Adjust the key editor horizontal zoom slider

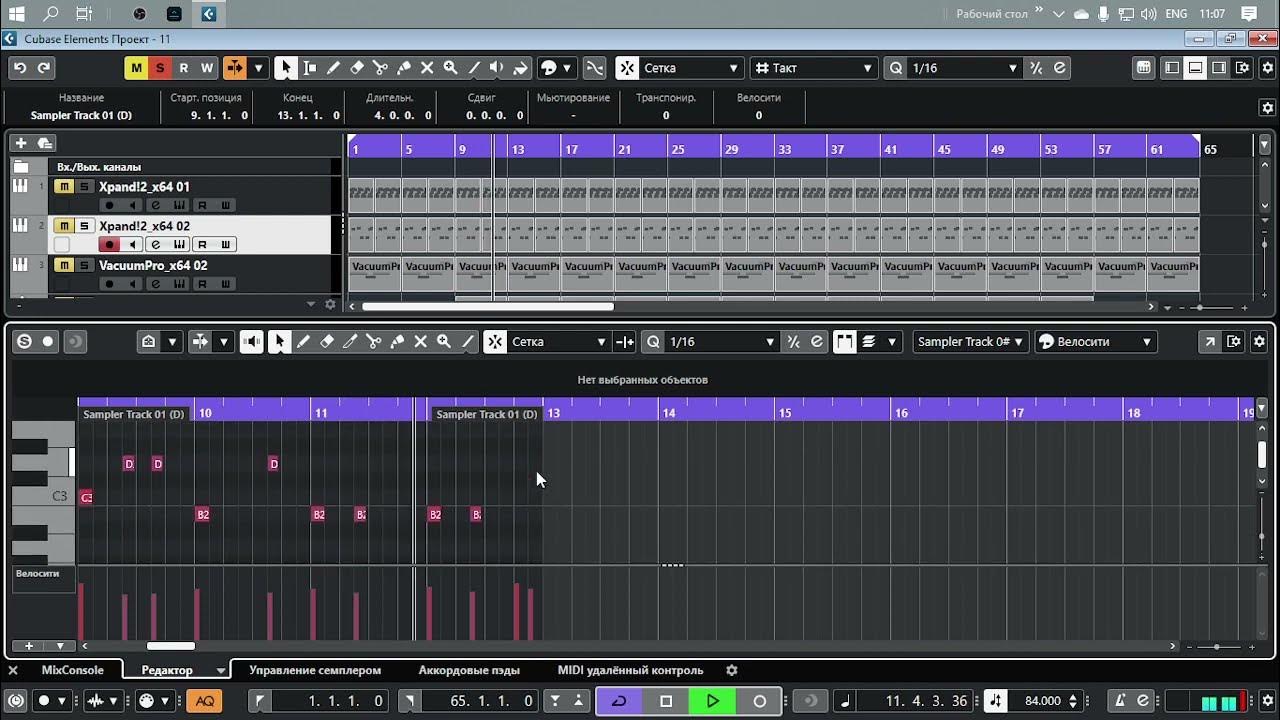tap(1216, 647)
